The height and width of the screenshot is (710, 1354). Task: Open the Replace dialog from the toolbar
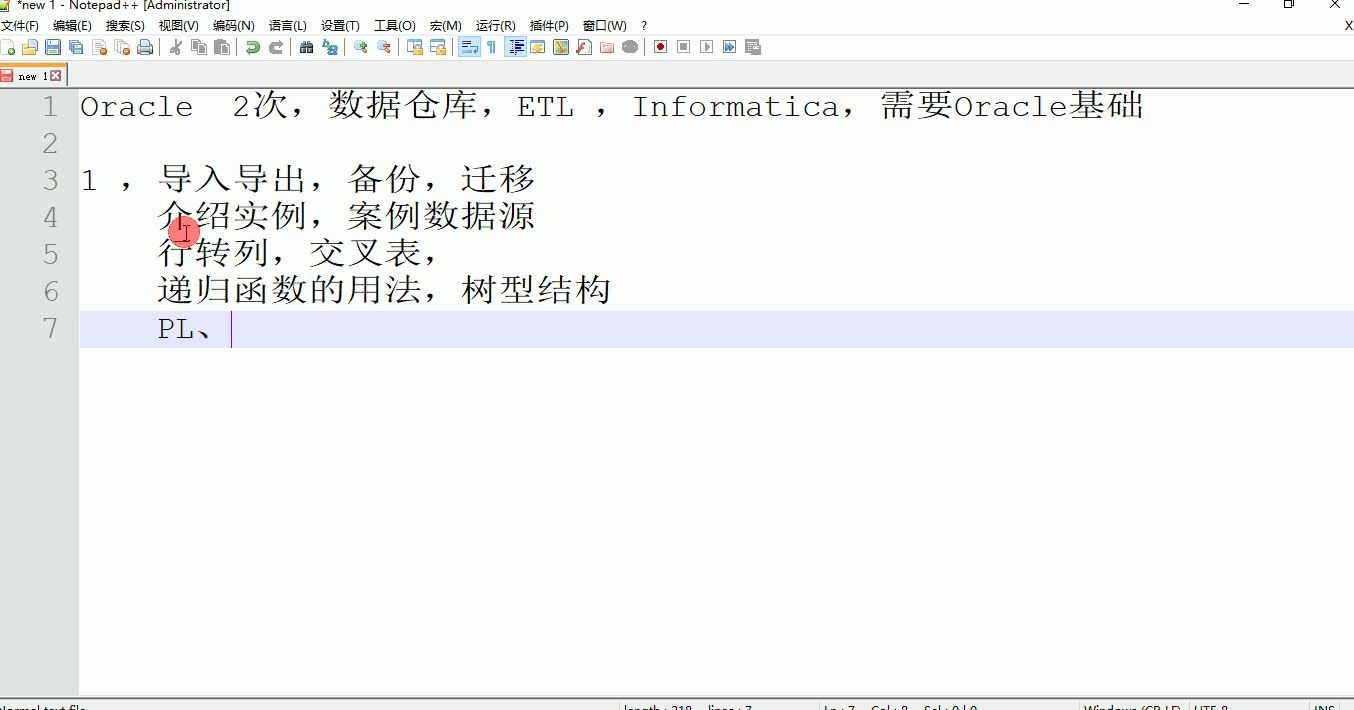(330, 47)
